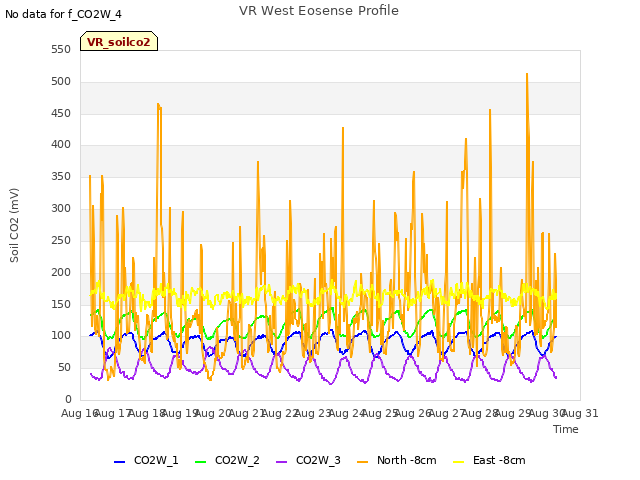Click the 200 y-axis tick label

pos(61,272)
